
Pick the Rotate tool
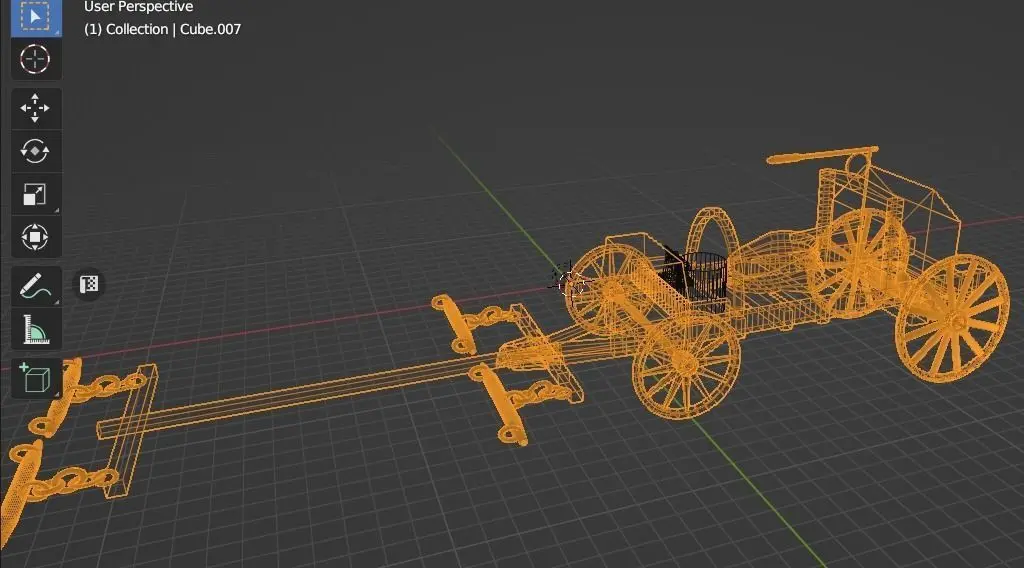click(x=36, y=151)
